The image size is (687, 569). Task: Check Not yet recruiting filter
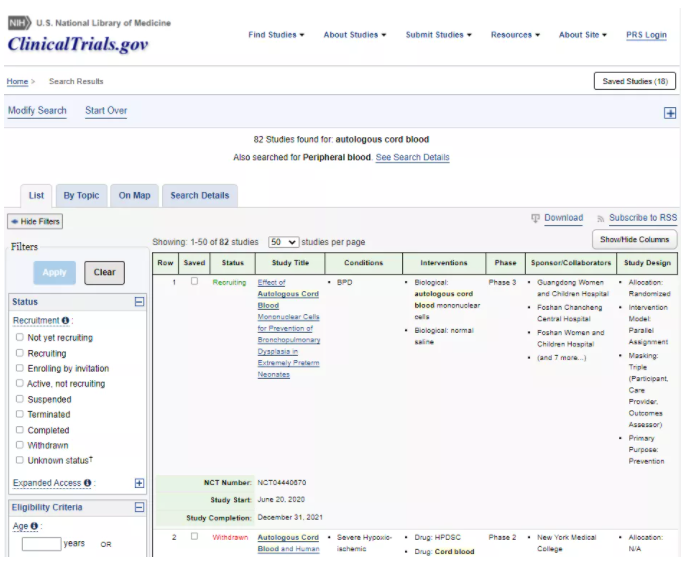[19, 337]
